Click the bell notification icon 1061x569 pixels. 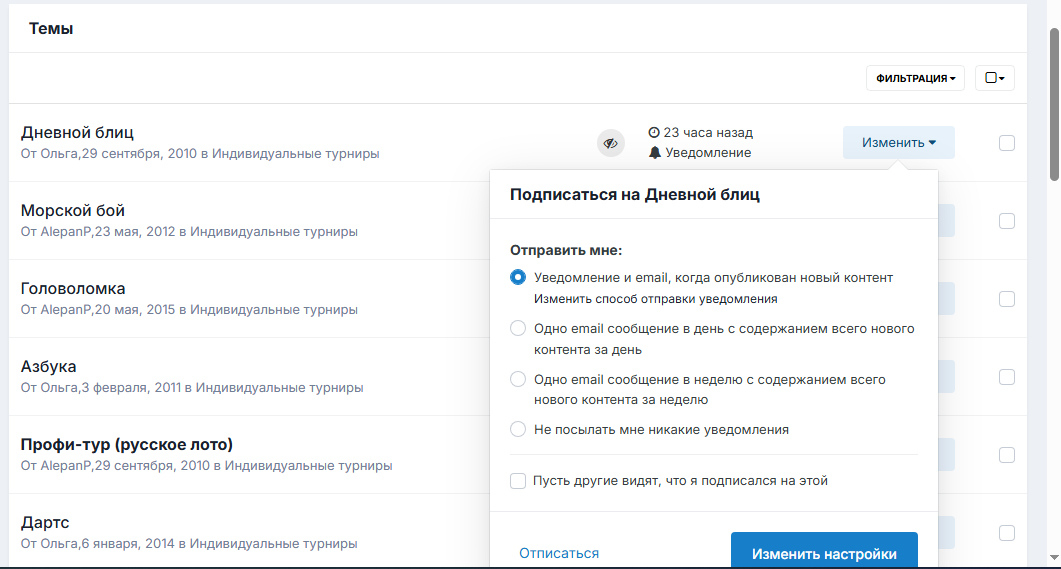pos(654,153)
